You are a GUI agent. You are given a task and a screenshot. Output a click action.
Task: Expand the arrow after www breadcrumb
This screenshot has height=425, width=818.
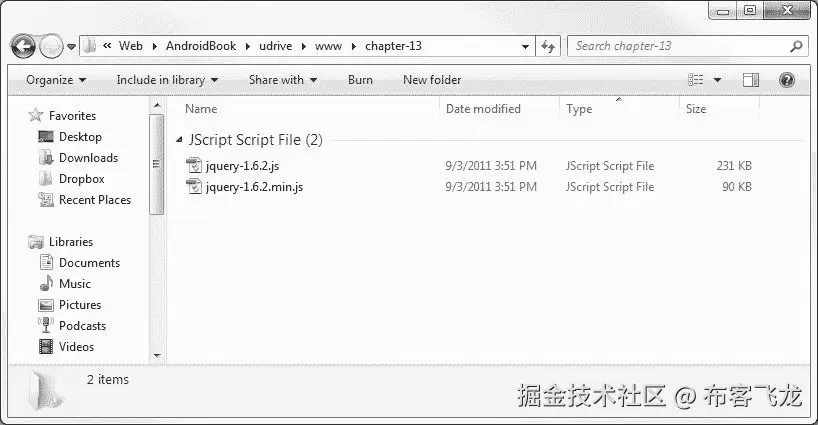coord(354,46)
